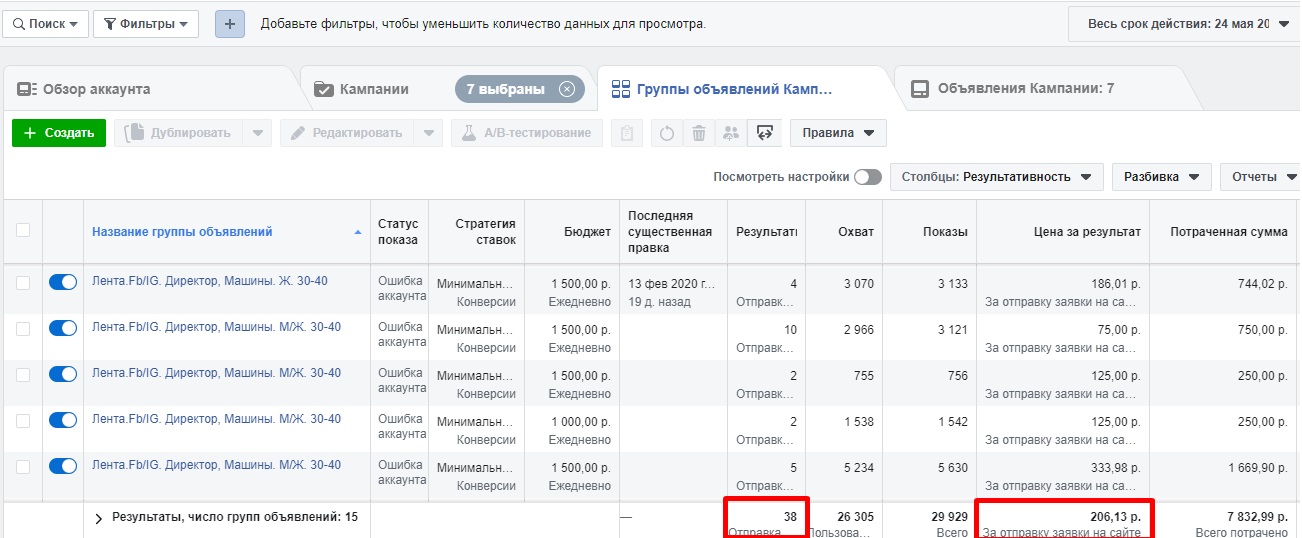The height and width of the screenshot is (538, 1302).
Task: Click the 1 000,00 р. budget cell
Action: 581,421
